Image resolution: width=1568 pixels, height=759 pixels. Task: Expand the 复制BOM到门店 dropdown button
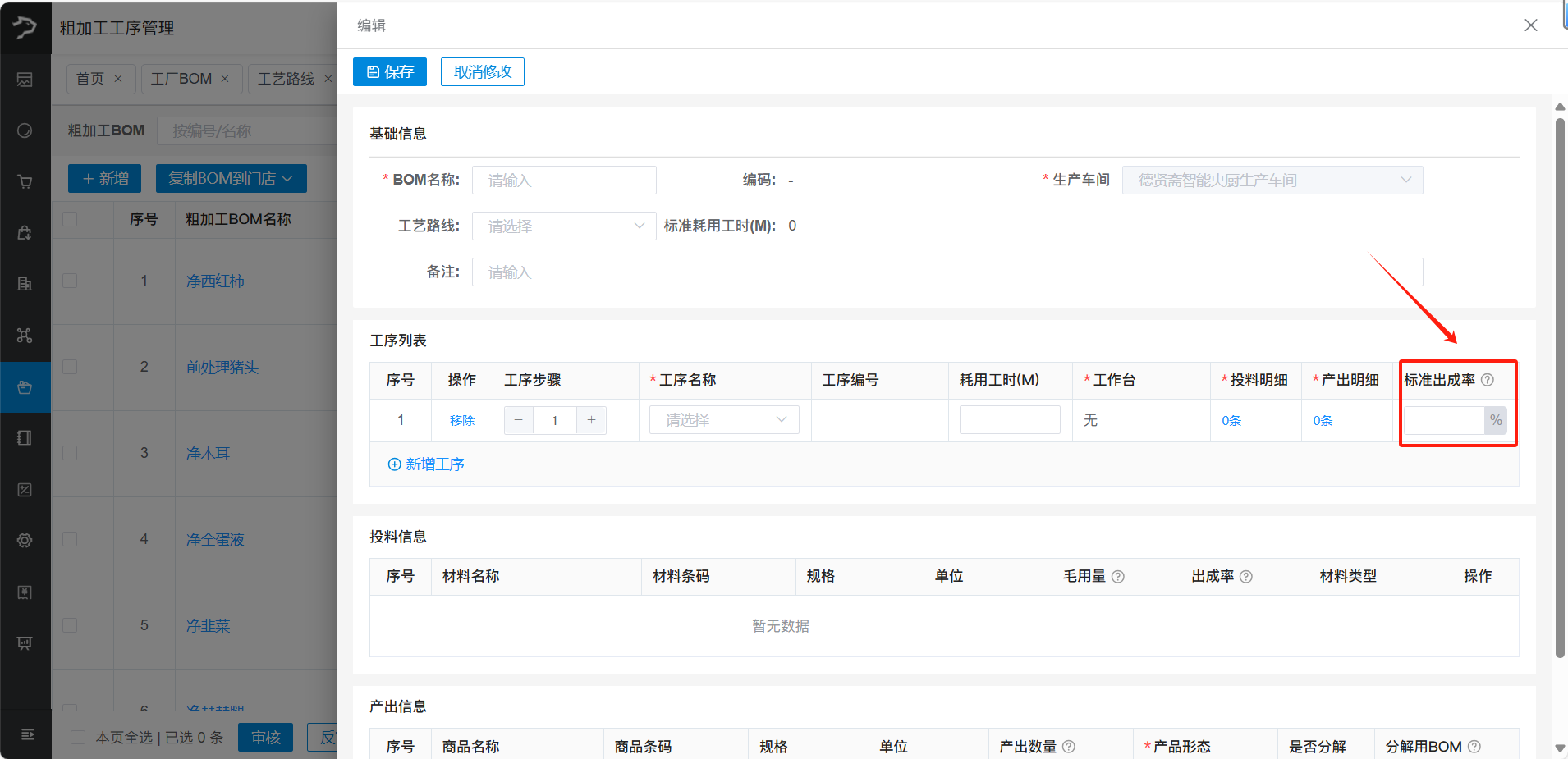click(x=232, y=179)
